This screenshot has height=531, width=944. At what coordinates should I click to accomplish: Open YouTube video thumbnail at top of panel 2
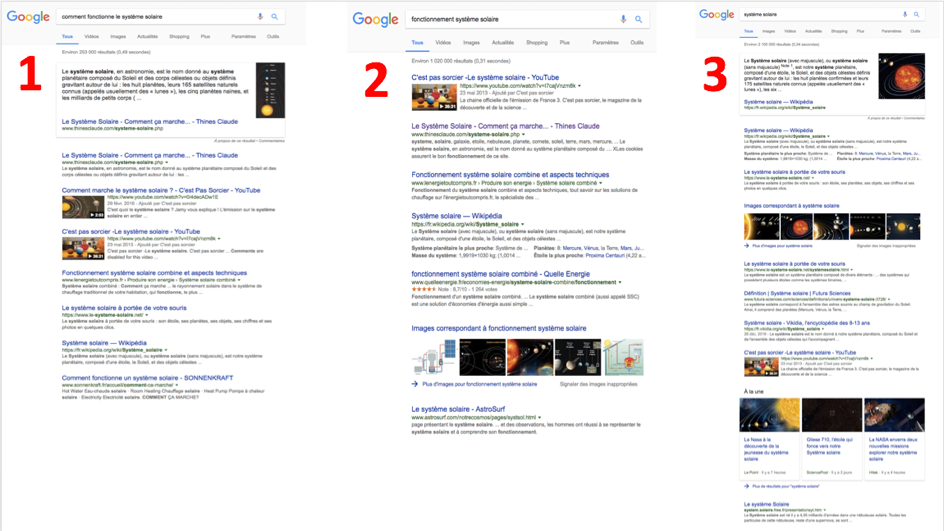(434, 96)
